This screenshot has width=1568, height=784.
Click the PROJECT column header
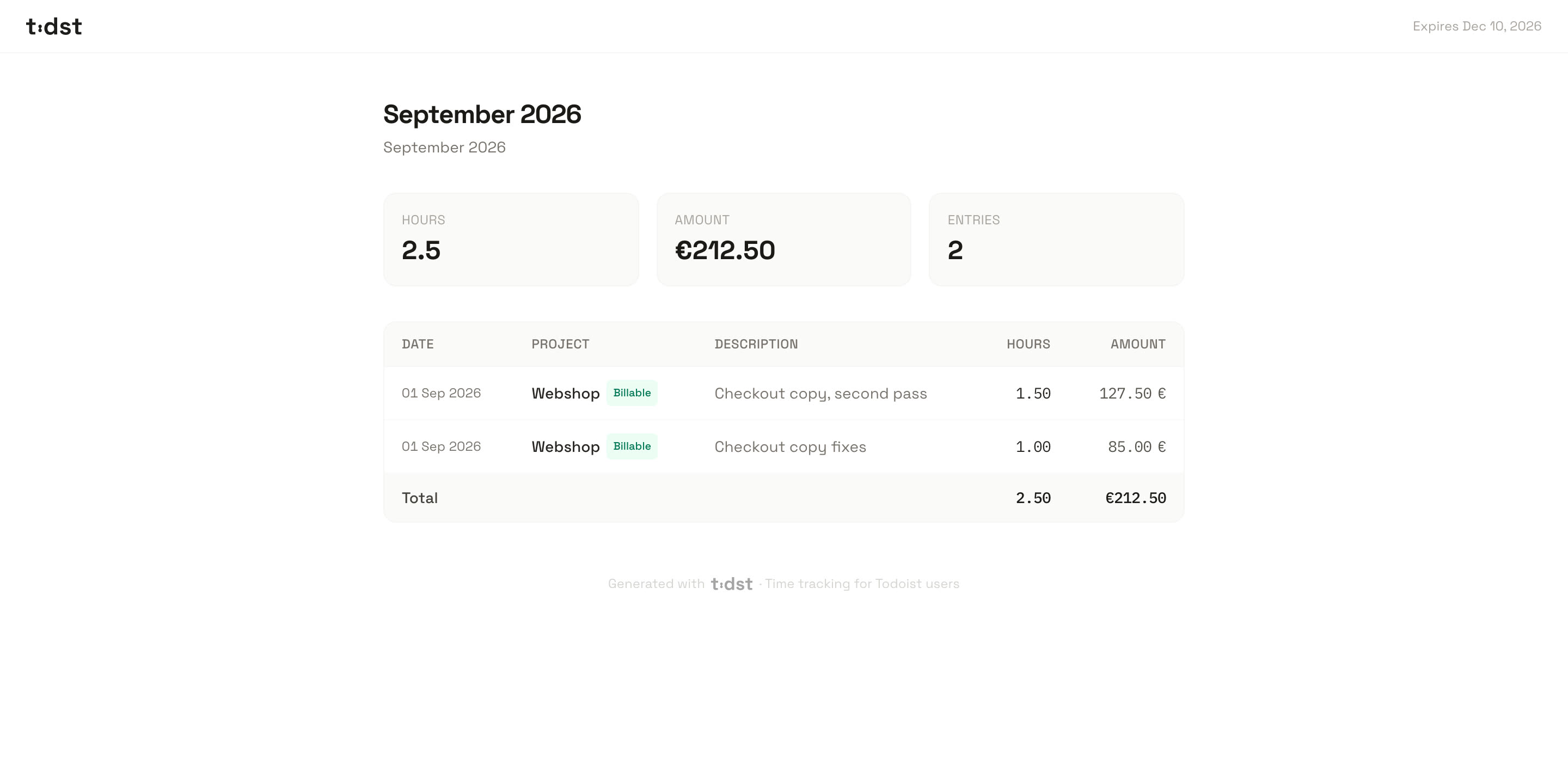[x=560, y=344]
